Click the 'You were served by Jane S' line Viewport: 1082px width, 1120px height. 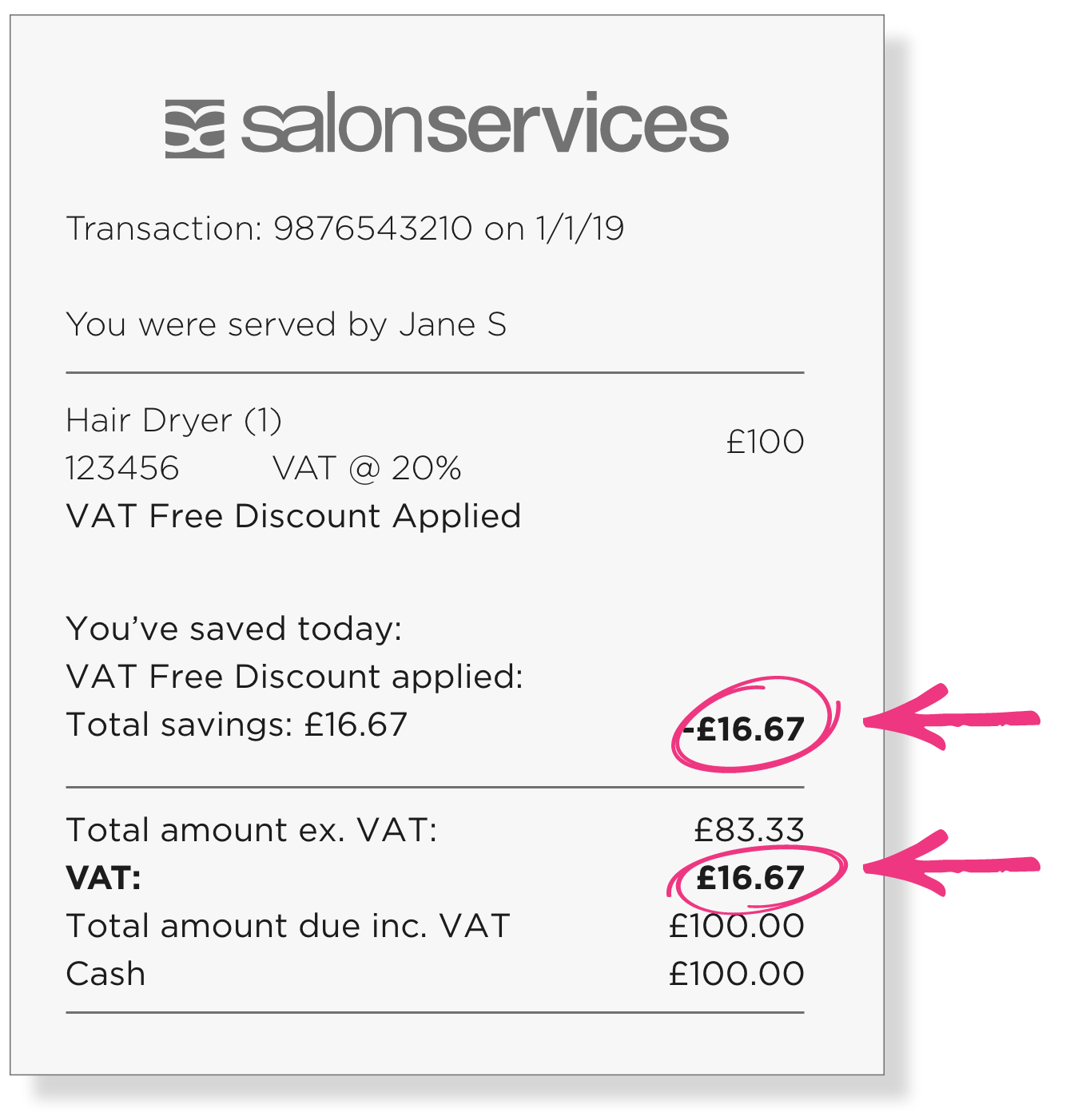pos(286,324)
